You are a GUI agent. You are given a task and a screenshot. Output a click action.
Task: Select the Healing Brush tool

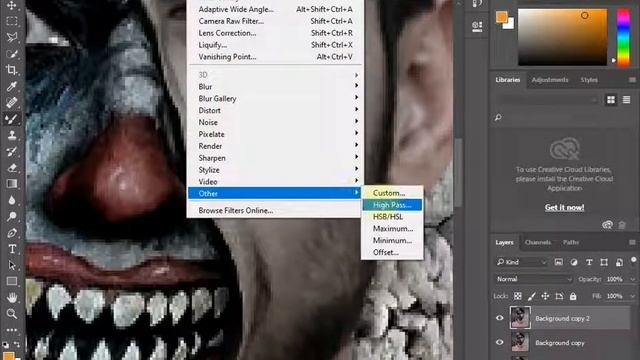[11, 102]
